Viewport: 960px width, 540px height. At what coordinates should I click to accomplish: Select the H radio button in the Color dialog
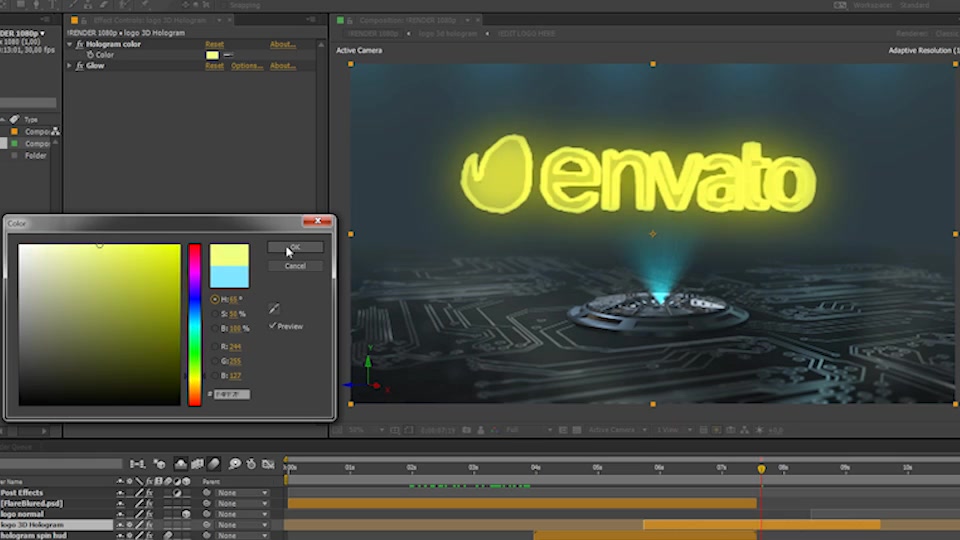(215, 299)
